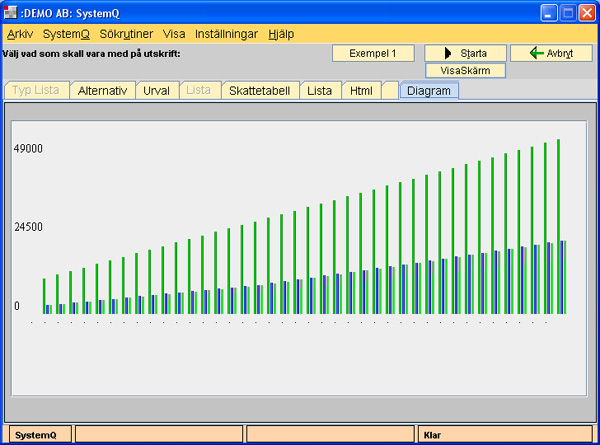Click the Typ Lista tab
This screenshot has width=600, height=445.
37,90
